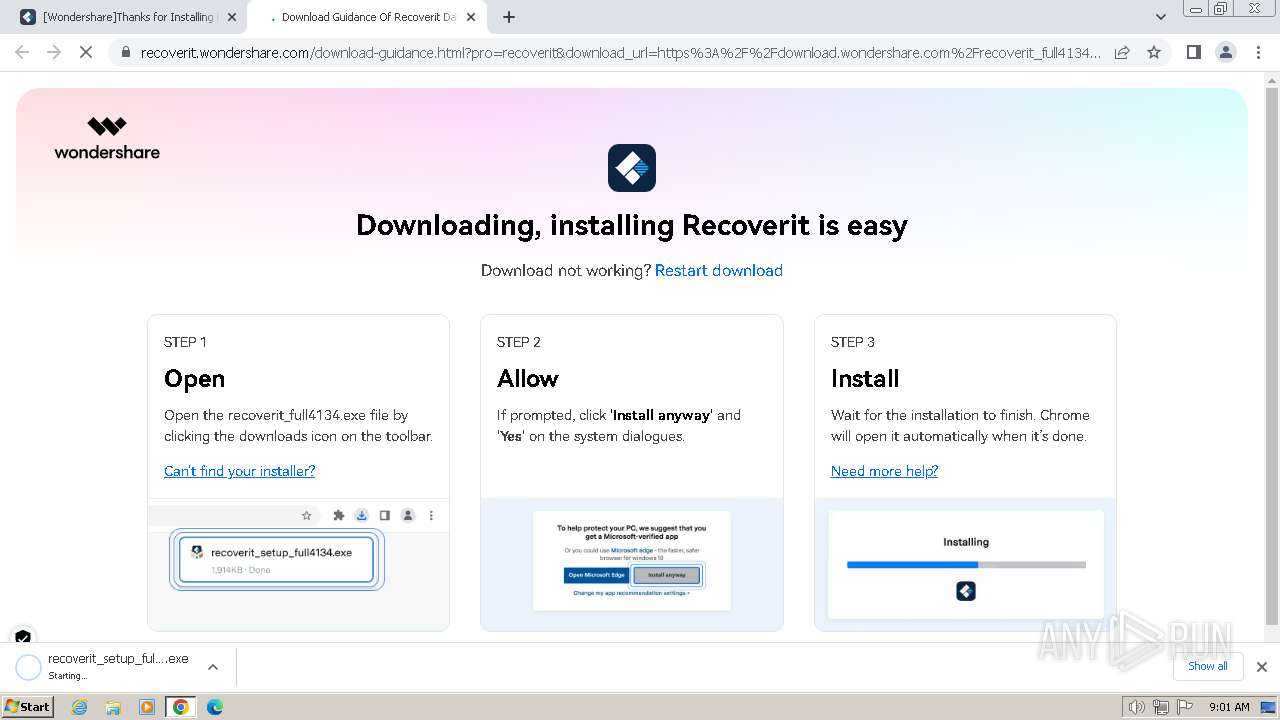Click Restart download link
The image size is (1280, 720).
[718, 270]
